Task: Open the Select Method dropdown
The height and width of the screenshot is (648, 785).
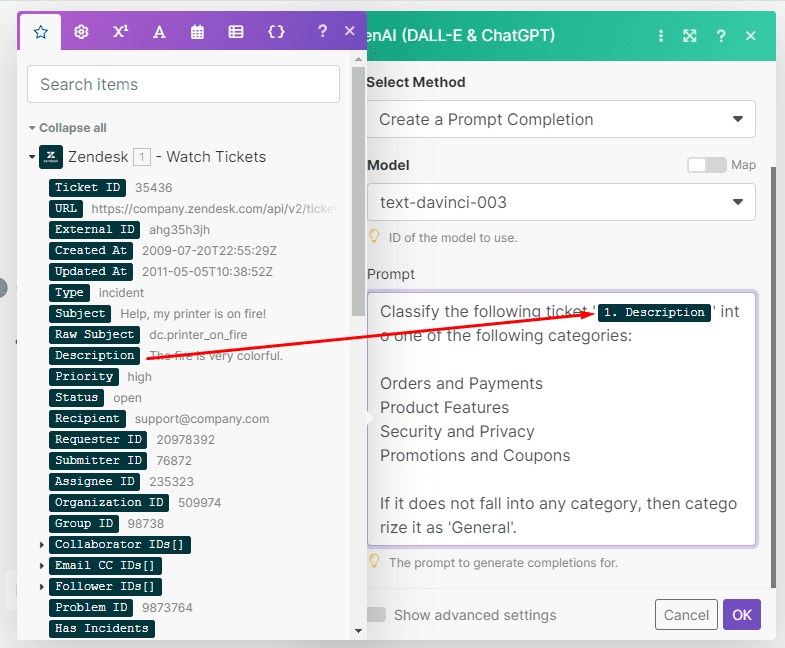Action: (560, 119)
